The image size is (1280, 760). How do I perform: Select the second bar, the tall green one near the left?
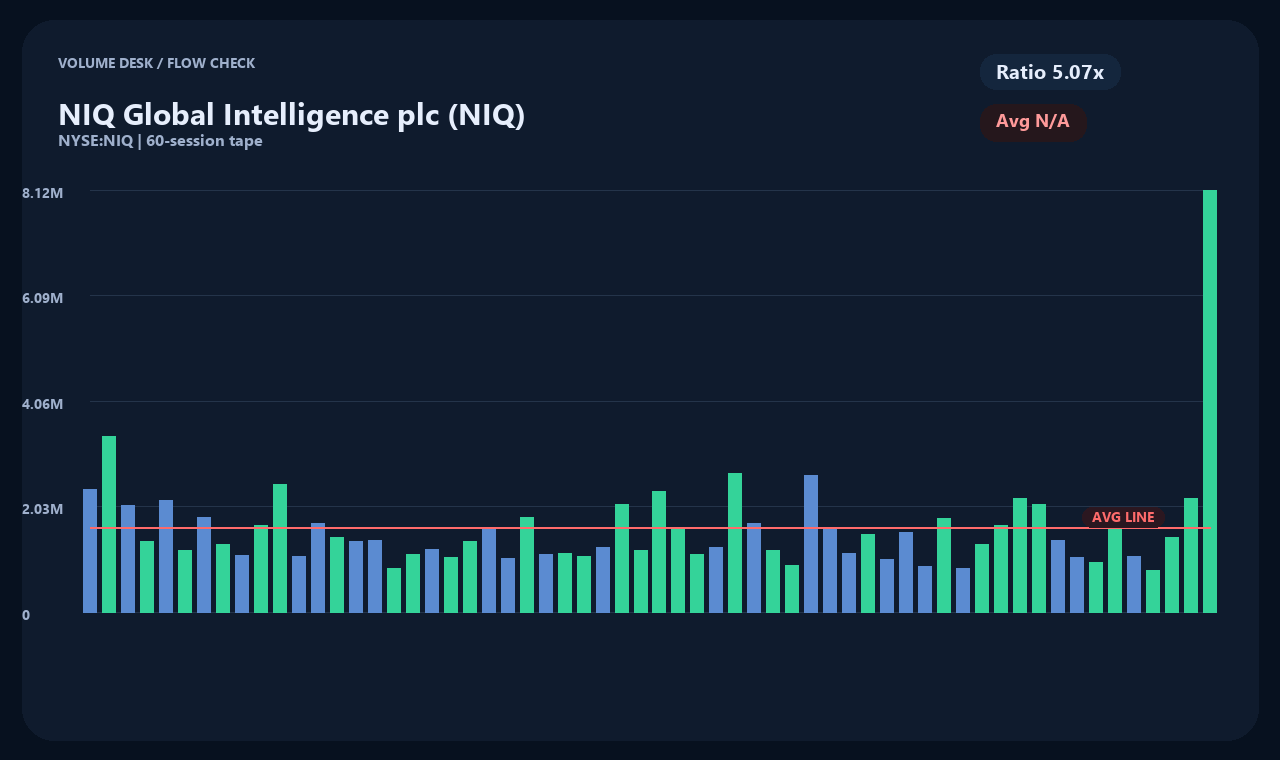point(109,524)
